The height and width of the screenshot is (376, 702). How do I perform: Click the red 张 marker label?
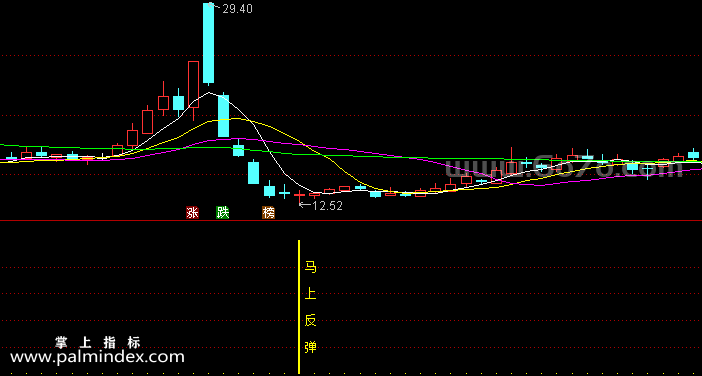click(193, 213)
